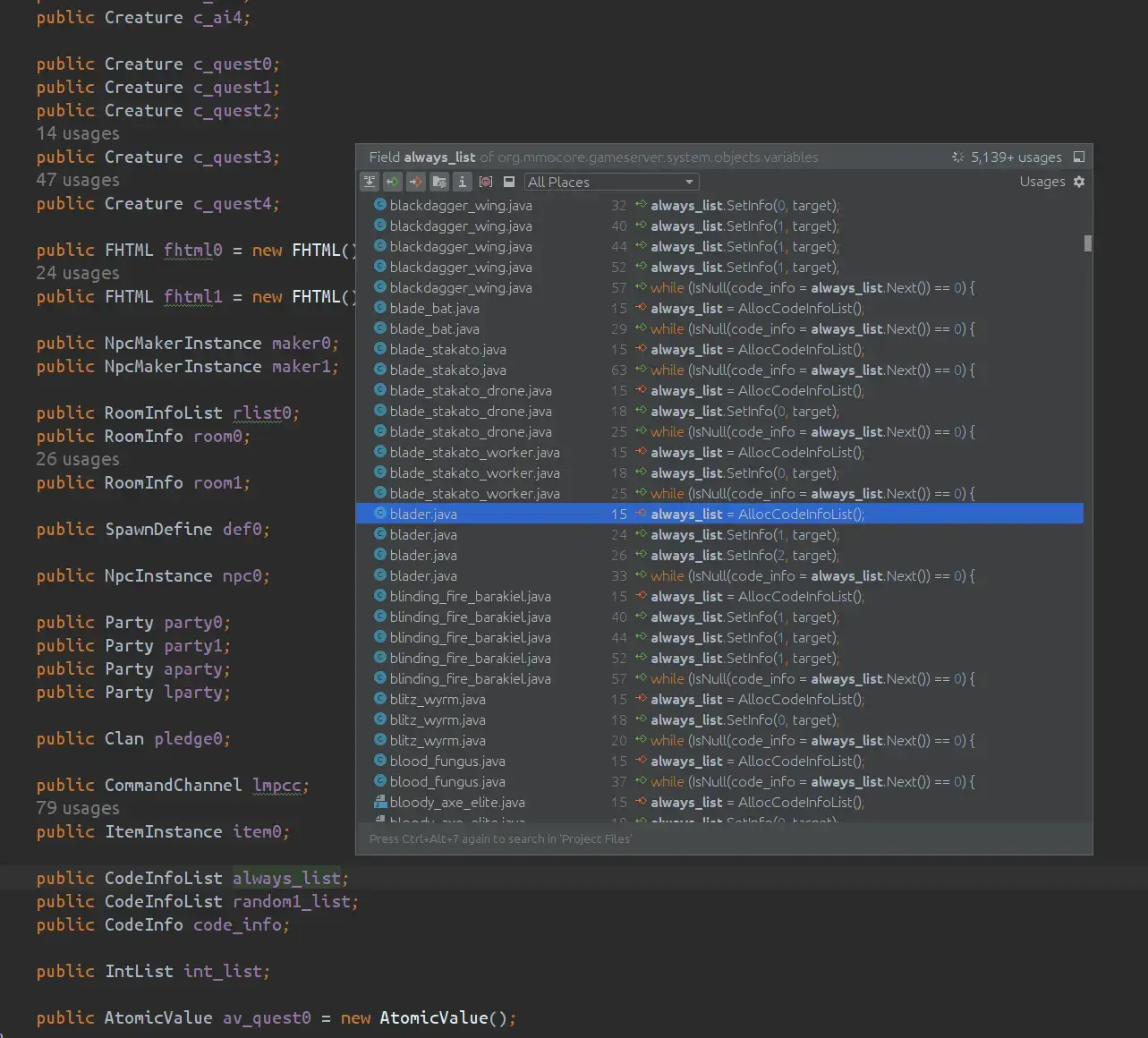Viewport: 1148px width, 1038px height.
Task: Click read-access icon on blitz_wyrm.java line 18
Action: tap(641, 719)
